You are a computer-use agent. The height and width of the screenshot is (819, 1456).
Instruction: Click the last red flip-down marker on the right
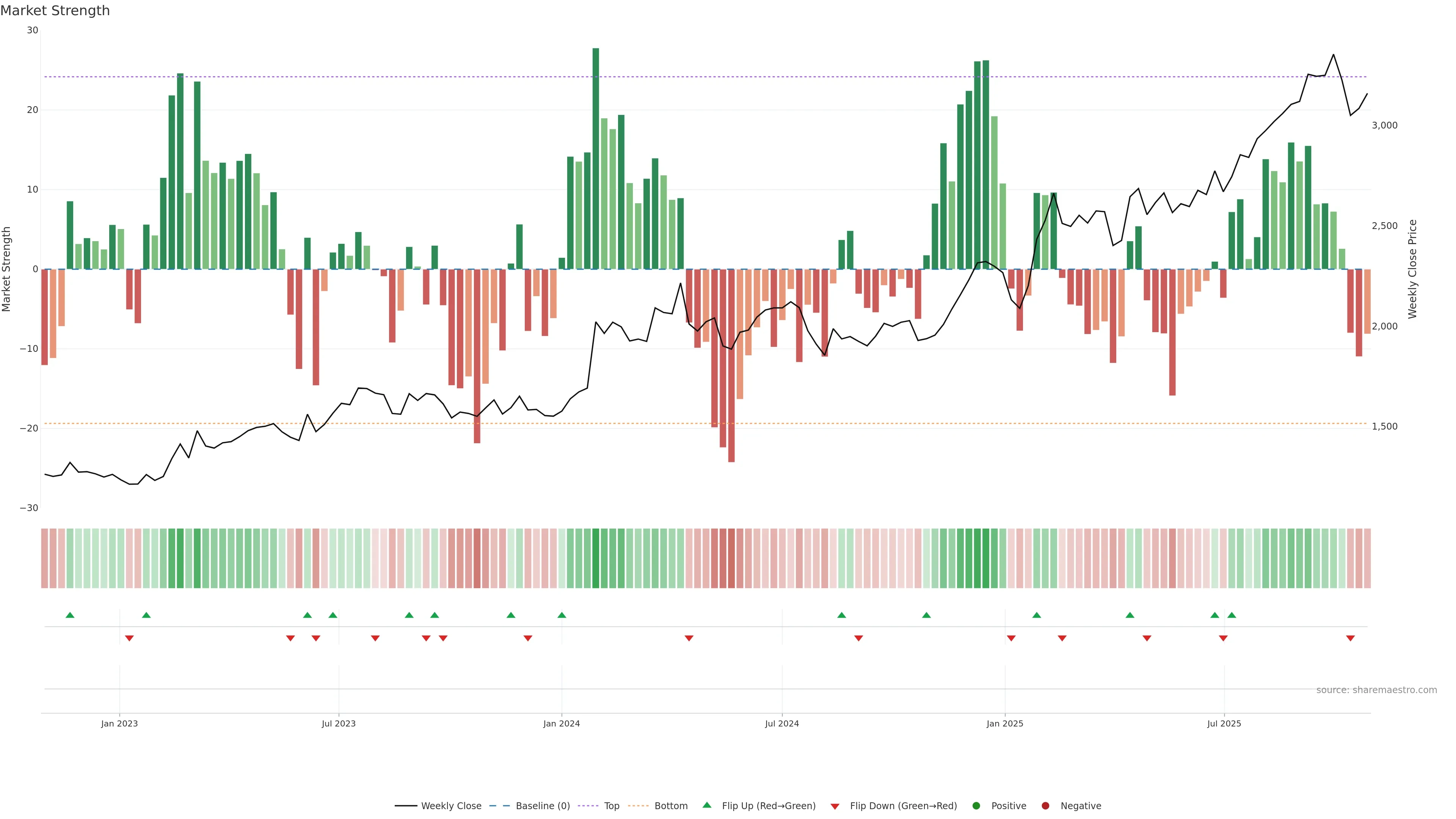[x=1350, y=638]
